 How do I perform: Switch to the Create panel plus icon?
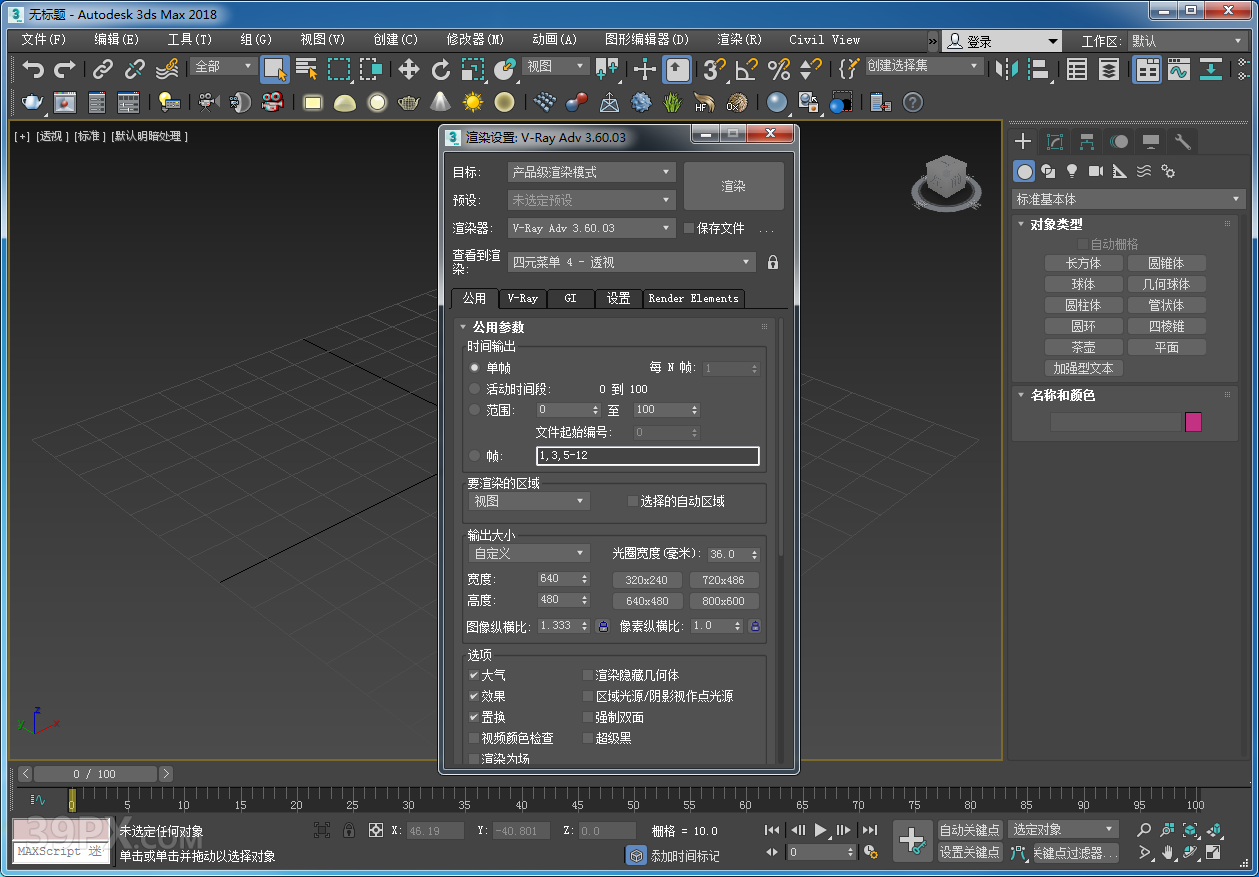point(1022,141)
